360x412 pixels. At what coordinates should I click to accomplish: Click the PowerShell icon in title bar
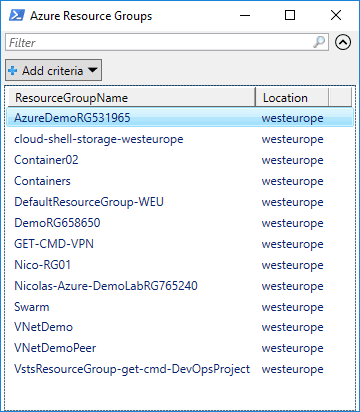tap(16, 15)
